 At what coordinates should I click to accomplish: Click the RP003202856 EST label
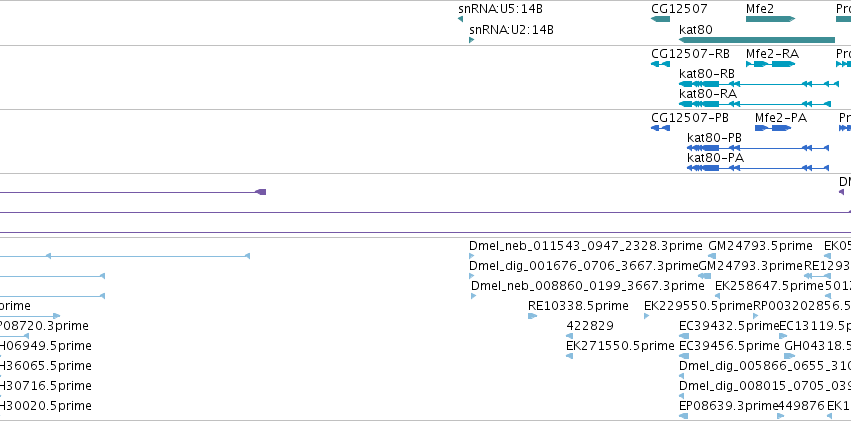[802, 306]
